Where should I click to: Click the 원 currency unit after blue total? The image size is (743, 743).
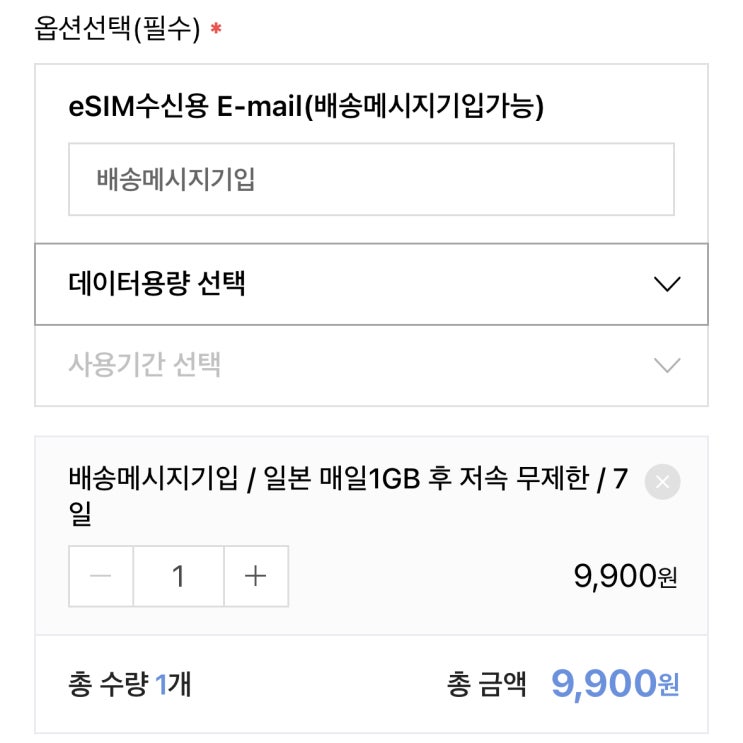tap(668, 687)
